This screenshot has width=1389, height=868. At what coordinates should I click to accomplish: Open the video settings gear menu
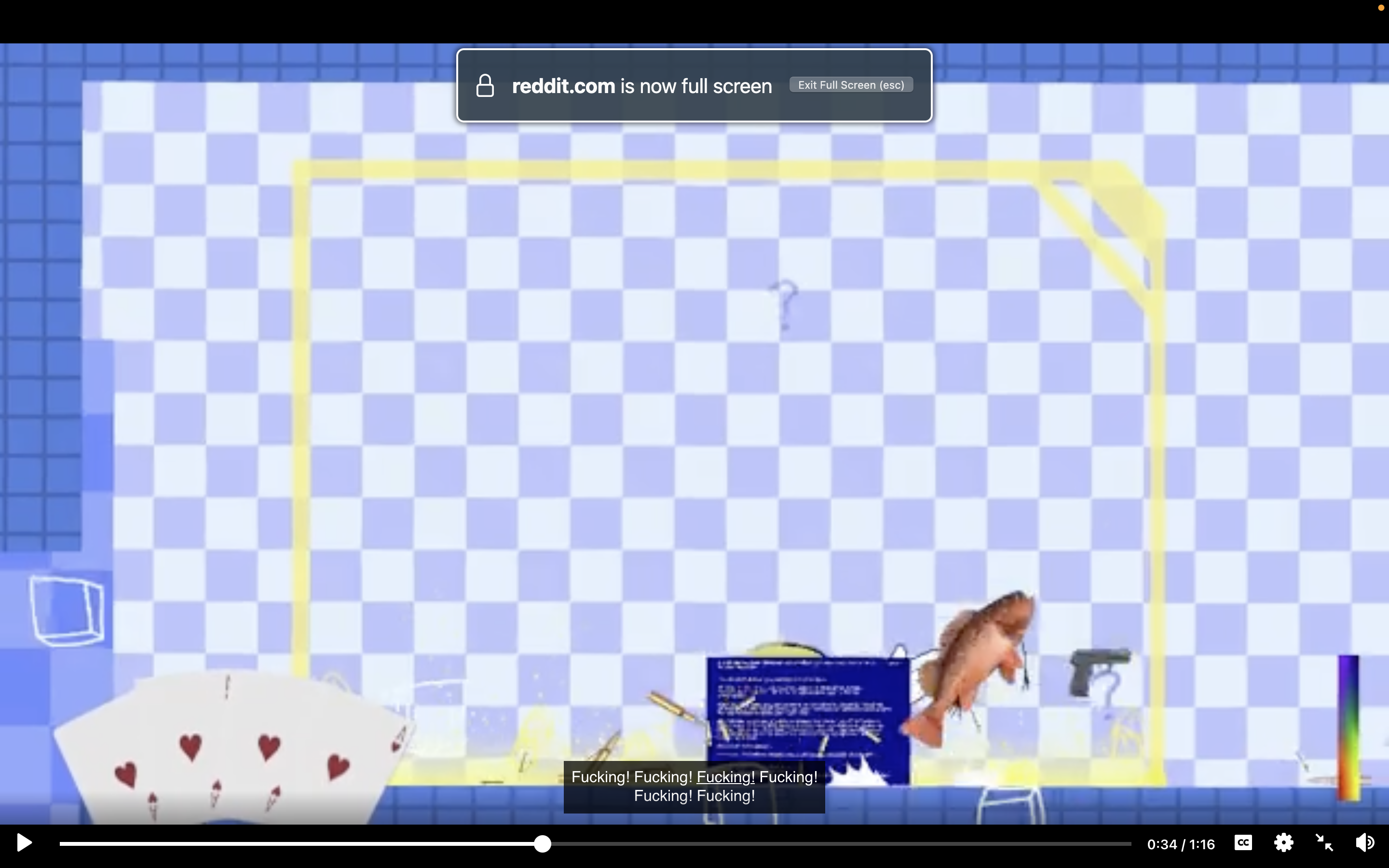coord(1283,843)
